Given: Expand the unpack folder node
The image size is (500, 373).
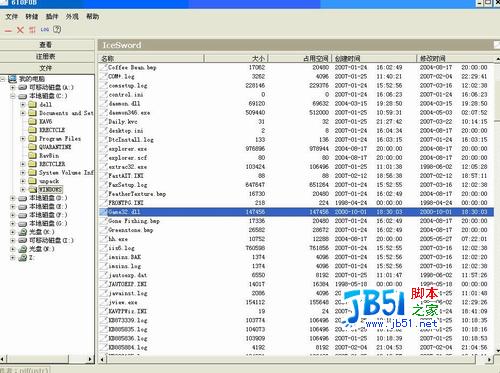Looking at the screenshot, I should [x=23, y=181].
